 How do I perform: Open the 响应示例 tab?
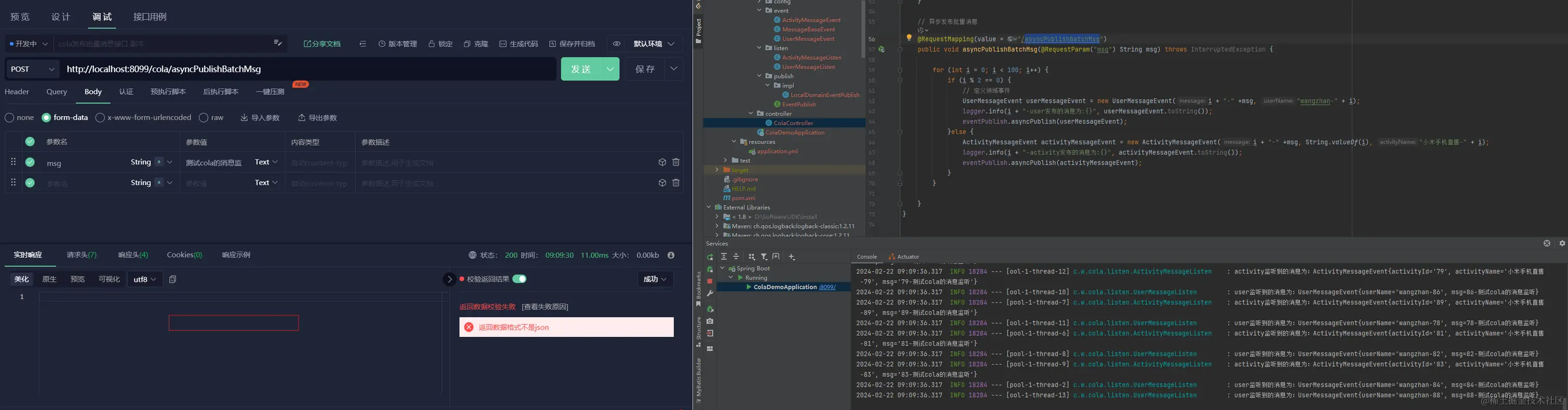pyautogui.click(x=236, y=255)
